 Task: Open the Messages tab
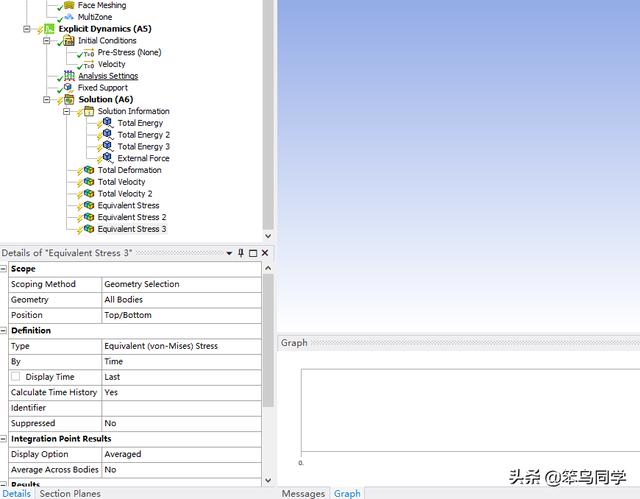[x=303, y=493]
